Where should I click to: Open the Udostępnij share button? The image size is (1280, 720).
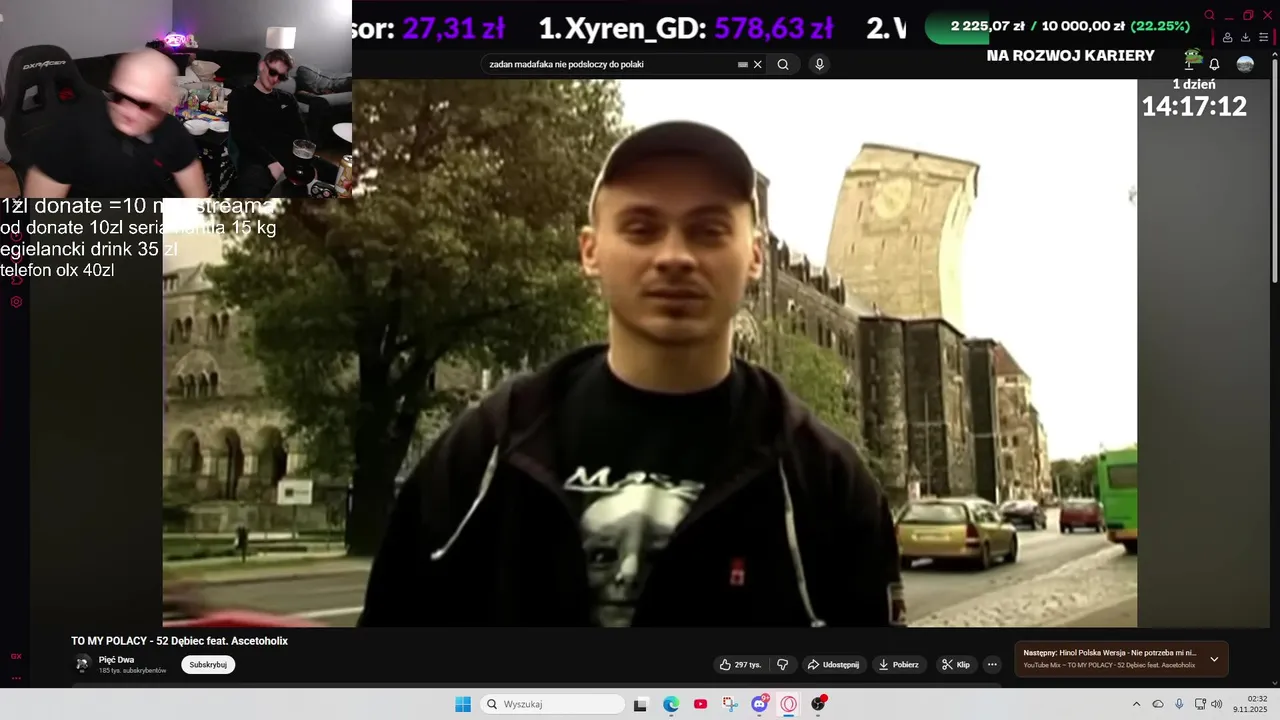coord(833,664)
